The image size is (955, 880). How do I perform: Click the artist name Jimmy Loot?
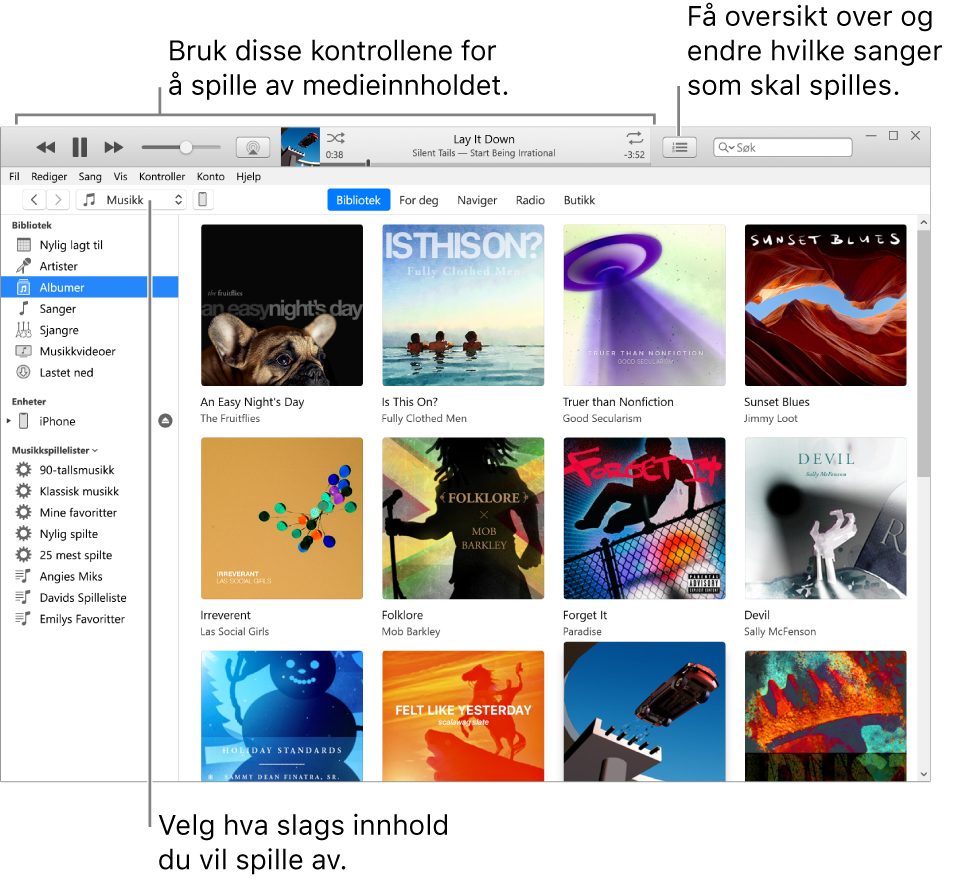(770, 418)
